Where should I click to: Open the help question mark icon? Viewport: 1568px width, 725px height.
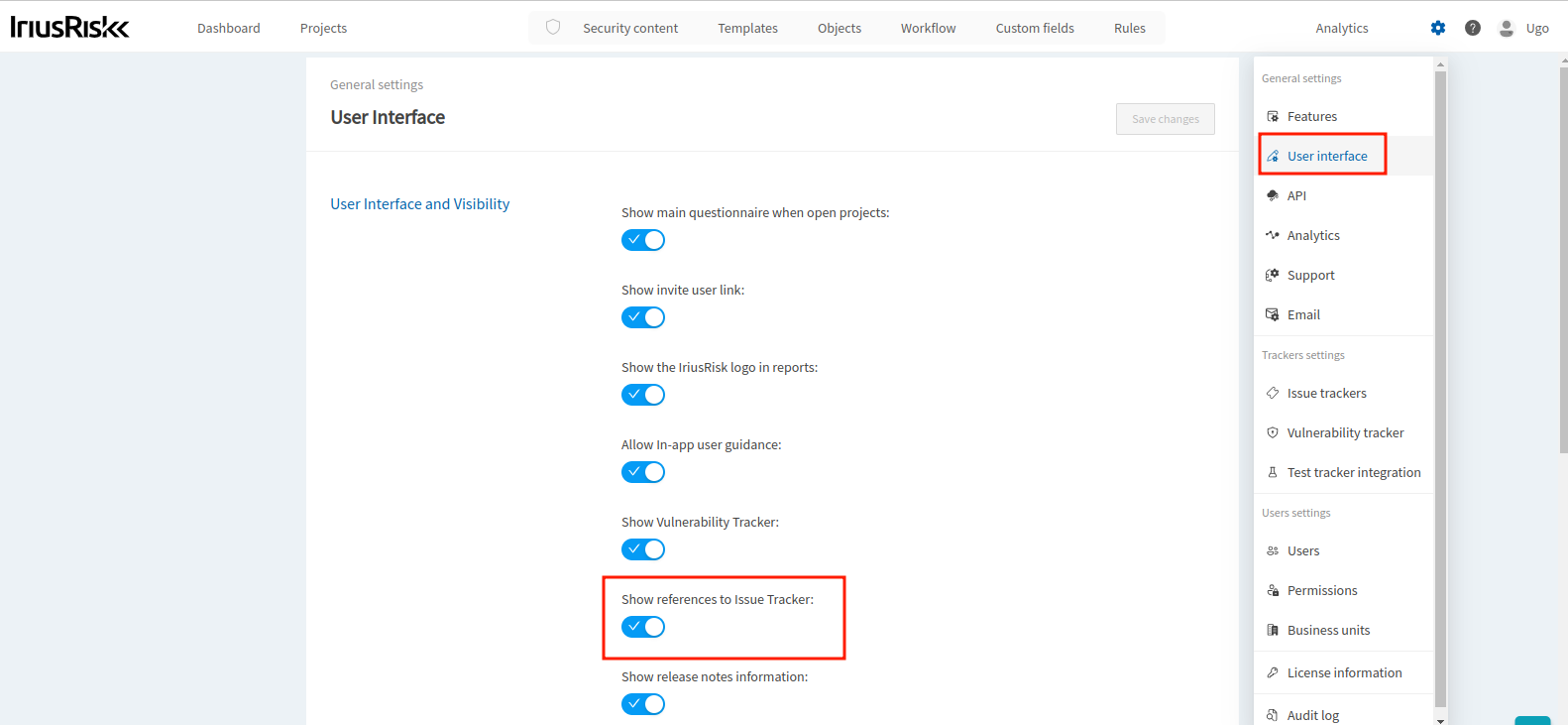pyautogui.click(x=1473, y=28)
